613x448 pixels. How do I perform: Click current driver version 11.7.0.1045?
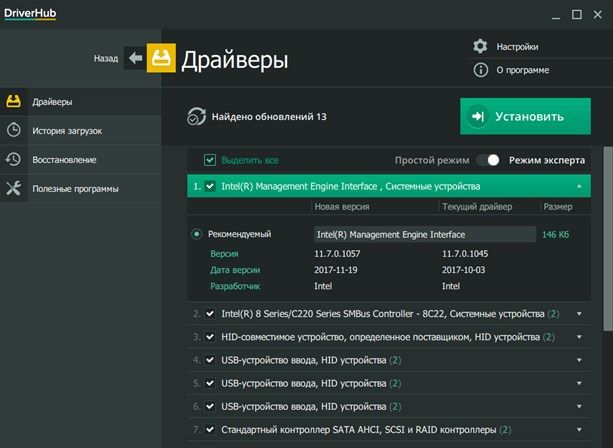click(x=465, y=254)
